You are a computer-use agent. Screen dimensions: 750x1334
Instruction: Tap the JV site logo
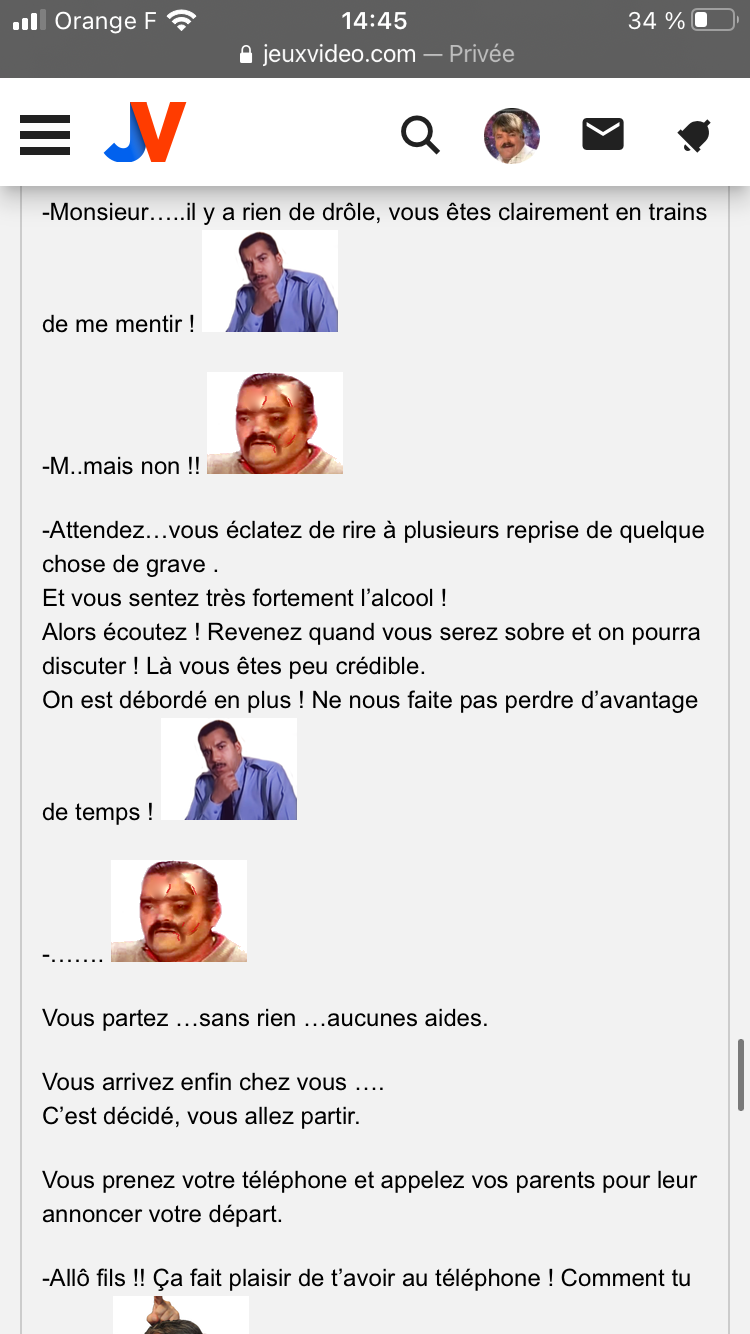(x=145, y=132)
